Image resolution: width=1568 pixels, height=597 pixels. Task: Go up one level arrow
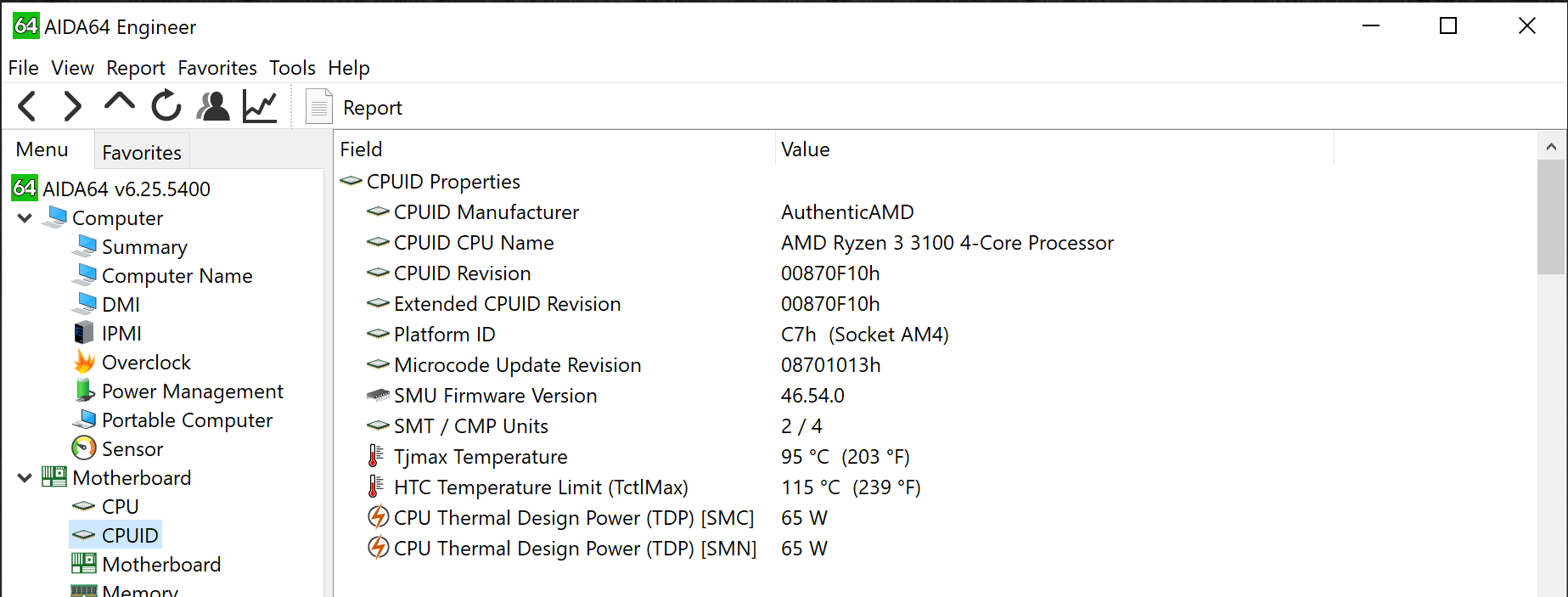pyautogui.click(x=119, y=104)
